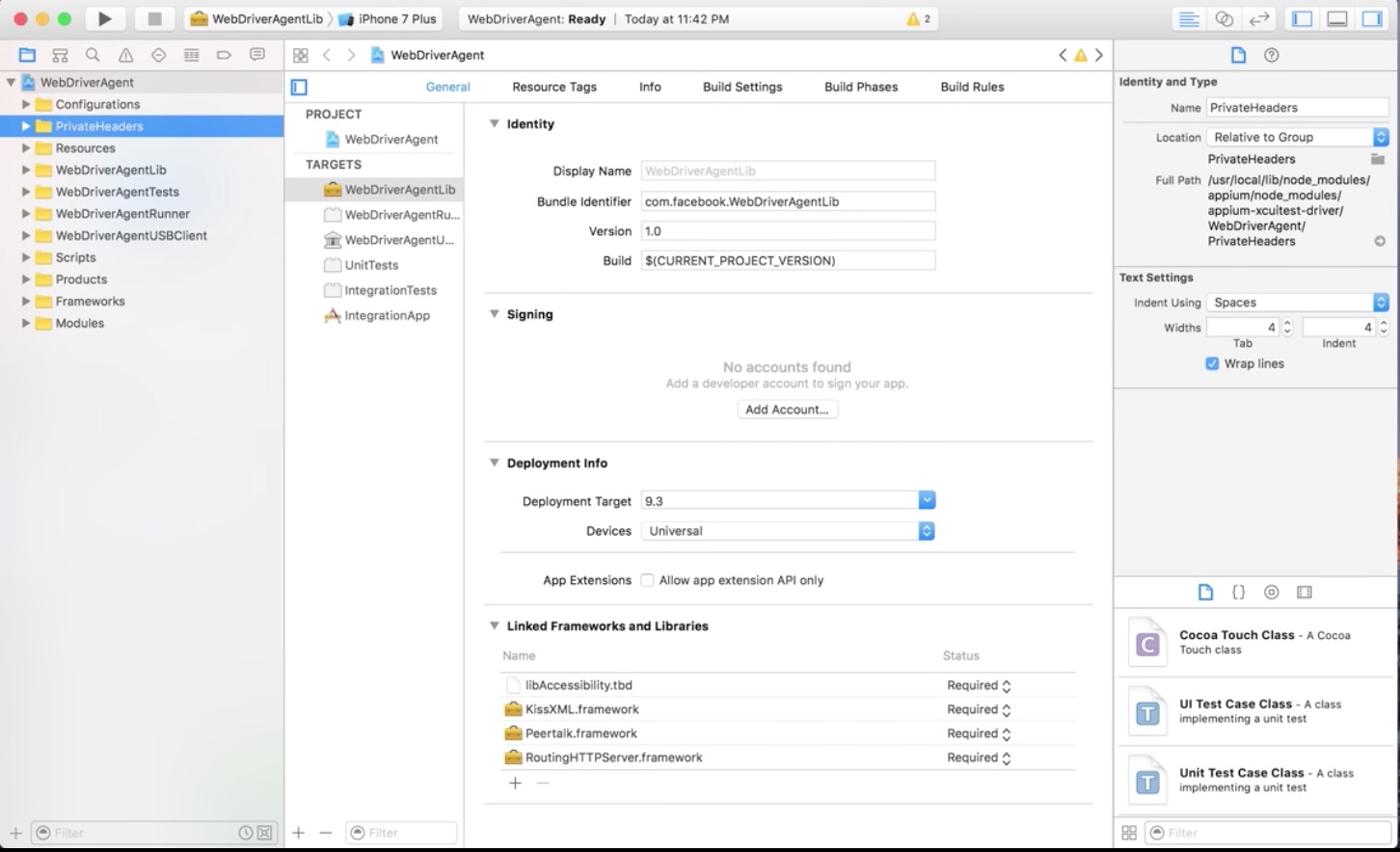Open the Location Relative to Group dropdown
Screen dimensions: 1400x852
coord(1298,137)
